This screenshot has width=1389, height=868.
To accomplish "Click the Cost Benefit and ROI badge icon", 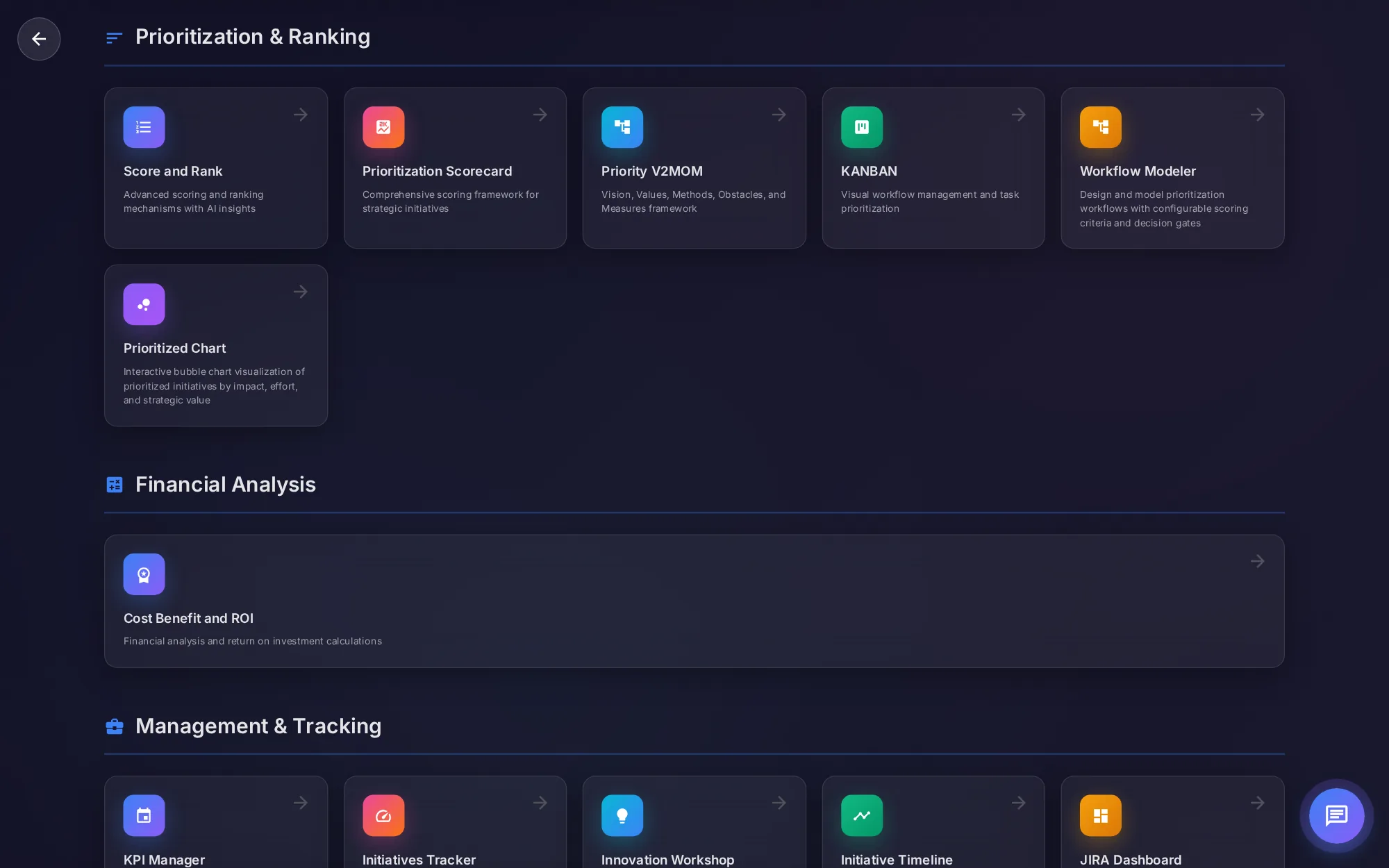I will (144, 574).
